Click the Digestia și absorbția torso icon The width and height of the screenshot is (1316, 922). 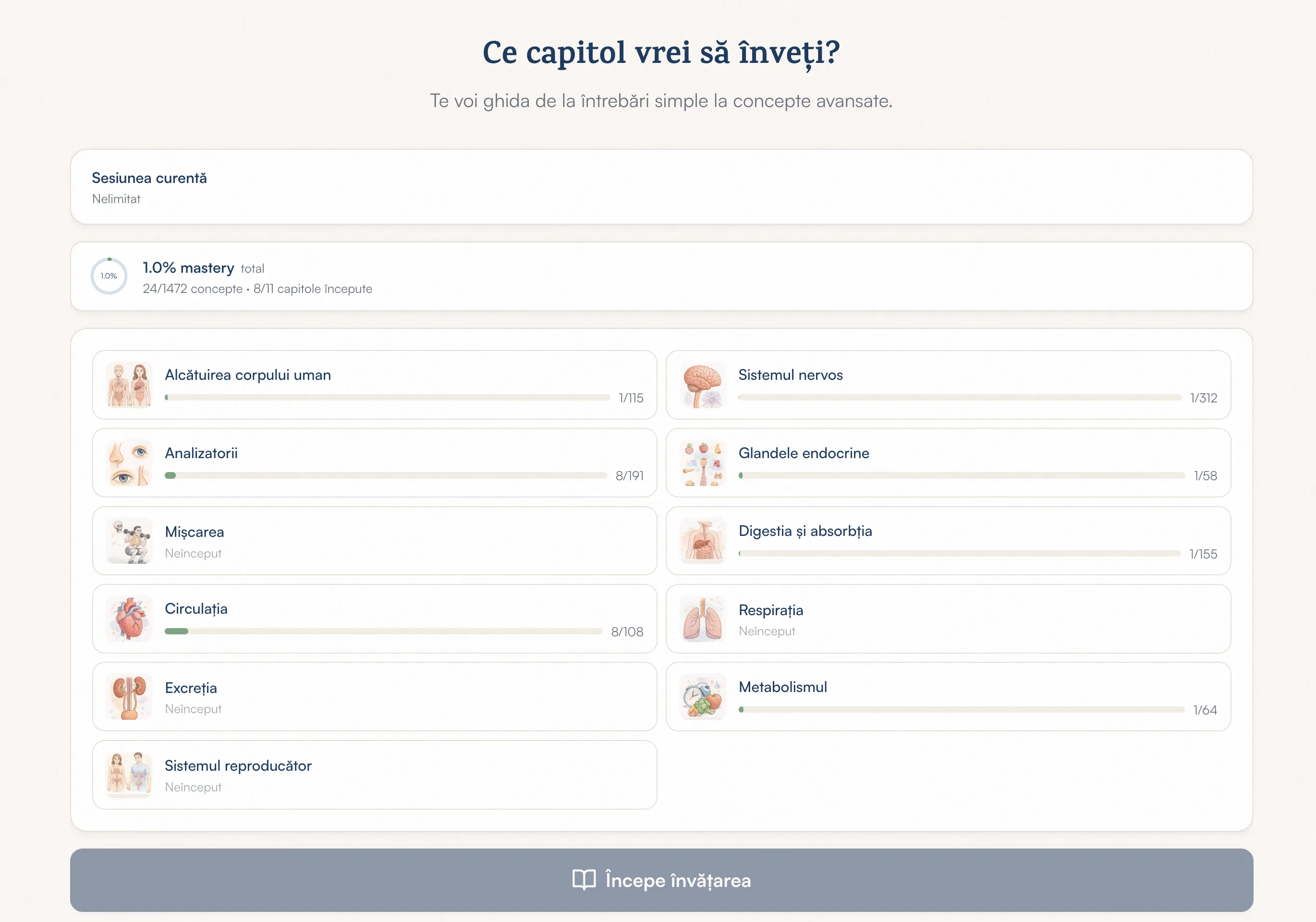703,541
